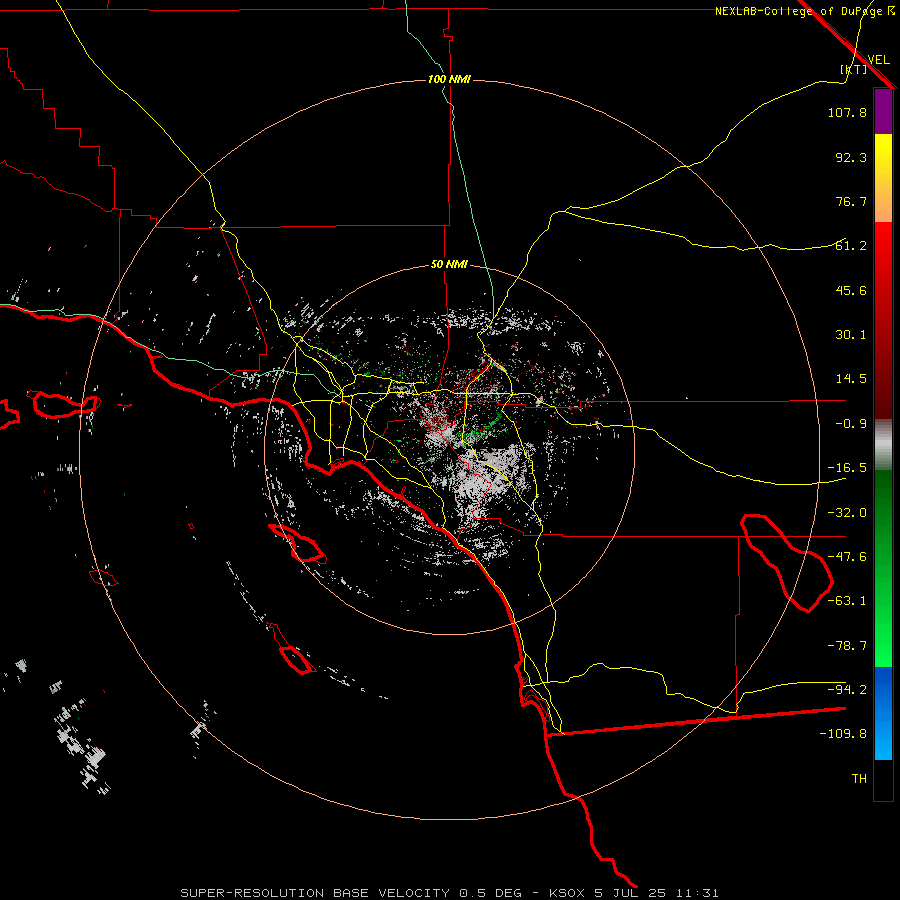Click the 107.8 velocity scale value
Screen dimensions: 900x900
[x=847, y=112]
